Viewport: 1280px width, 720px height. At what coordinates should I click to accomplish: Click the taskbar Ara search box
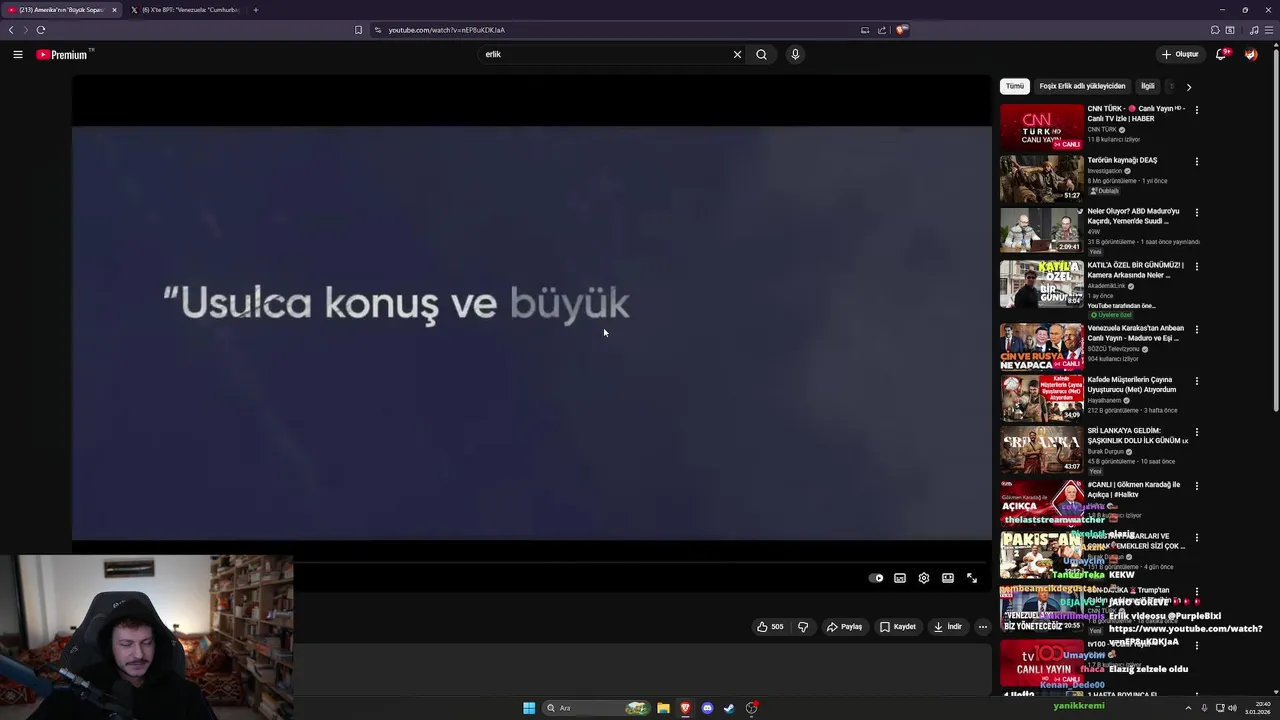(597, 708)
